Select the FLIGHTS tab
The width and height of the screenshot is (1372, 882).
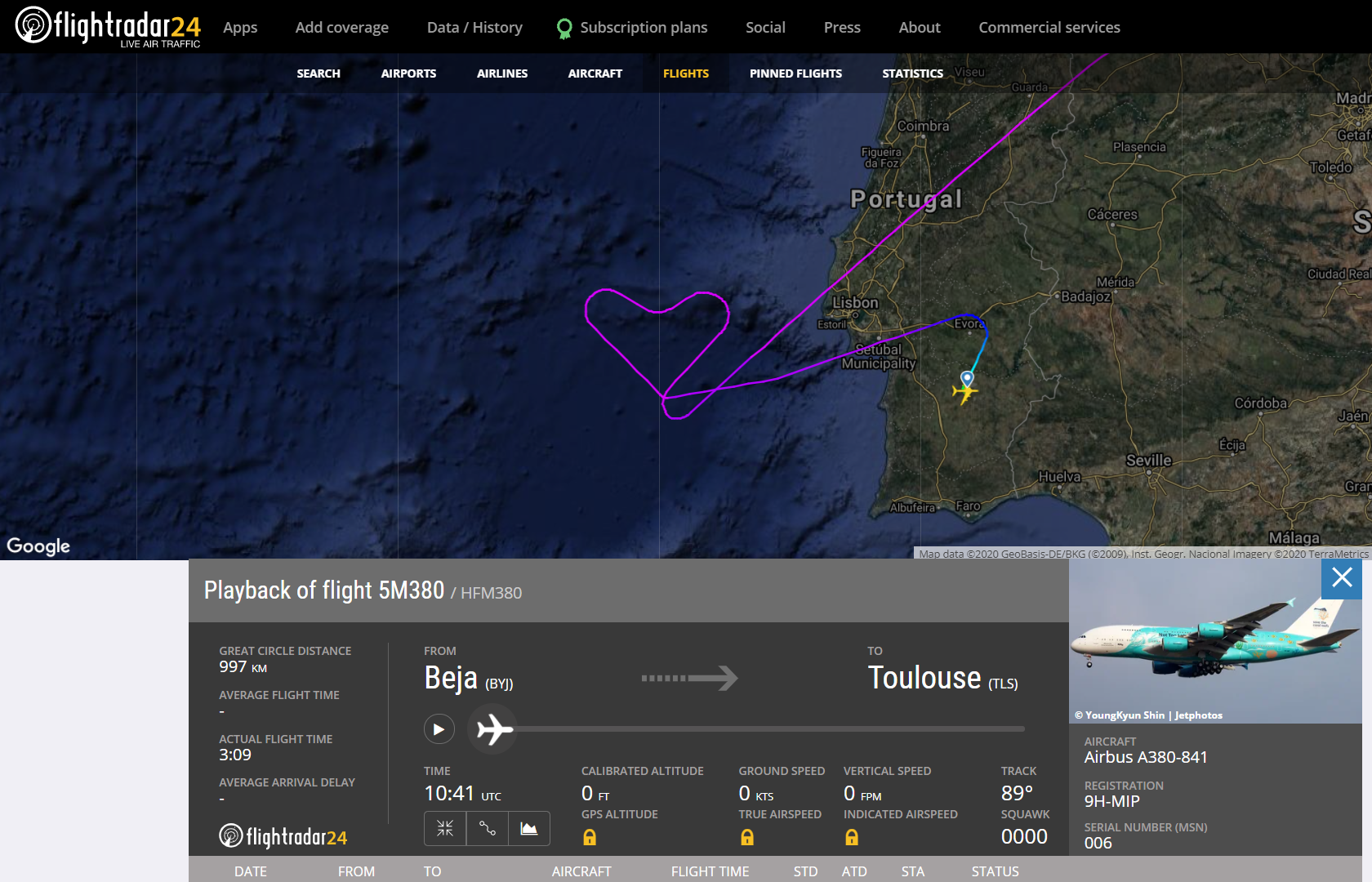(686, 73)
